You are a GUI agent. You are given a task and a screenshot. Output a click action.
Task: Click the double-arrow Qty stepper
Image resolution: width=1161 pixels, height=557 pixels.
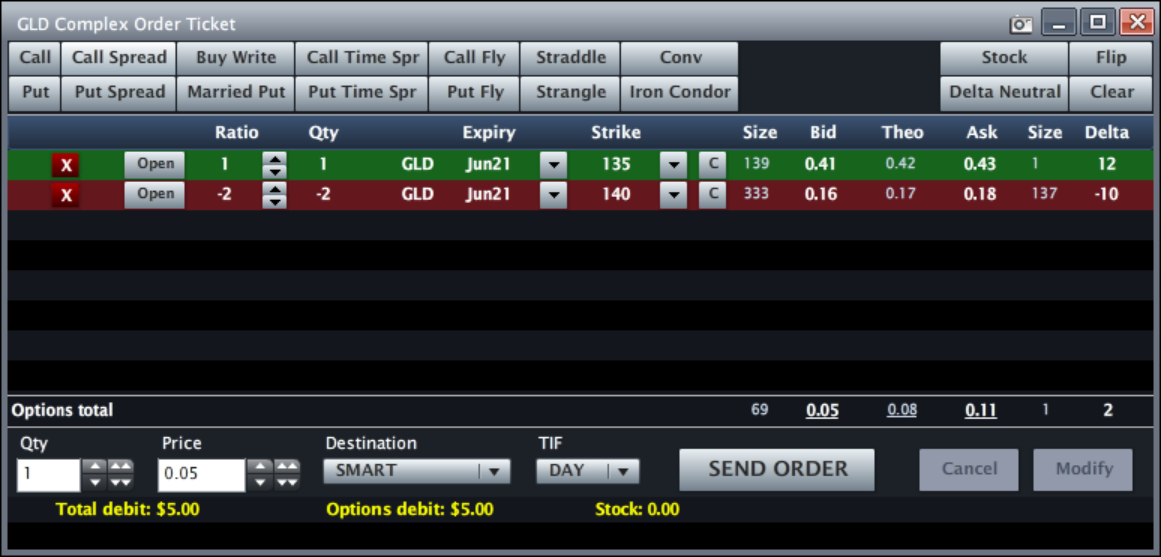click(121, 476)
